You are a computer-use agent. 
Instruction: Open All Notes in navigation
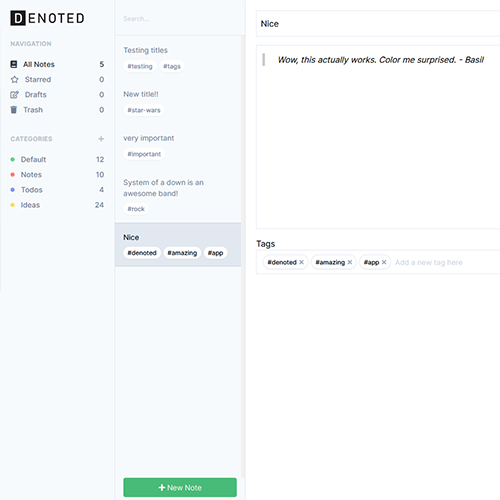pos(57,64)
